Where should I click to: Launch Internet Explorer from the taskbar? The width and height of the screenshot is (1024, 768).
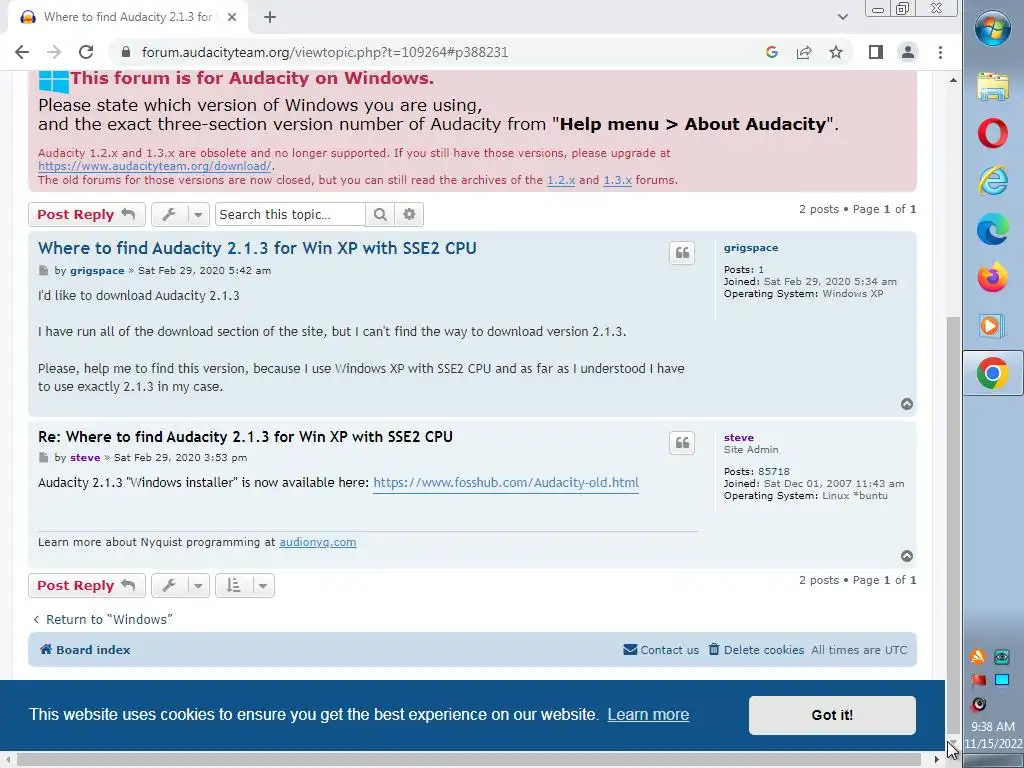pyautogui.click(x=993, y=182)
